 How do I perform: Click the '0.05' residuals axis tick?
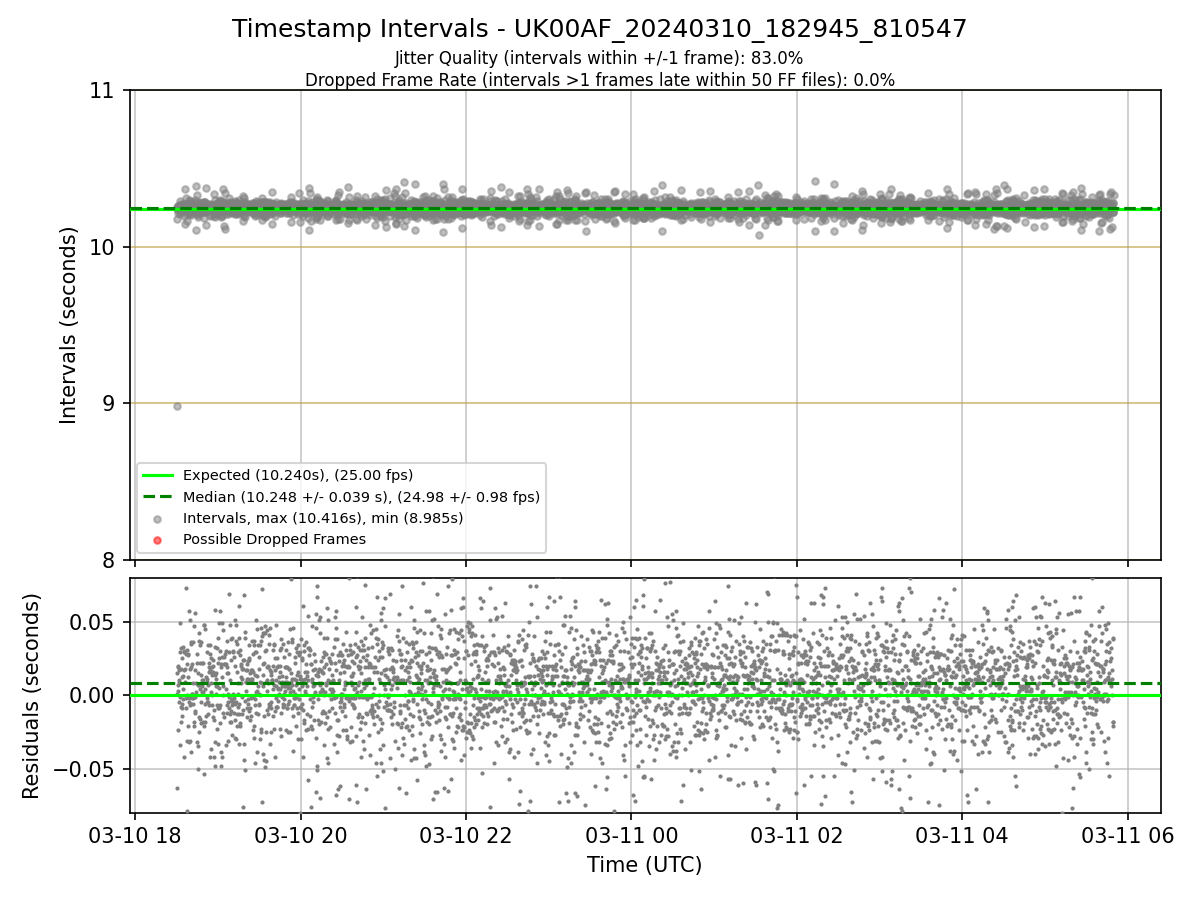[92, 622]
